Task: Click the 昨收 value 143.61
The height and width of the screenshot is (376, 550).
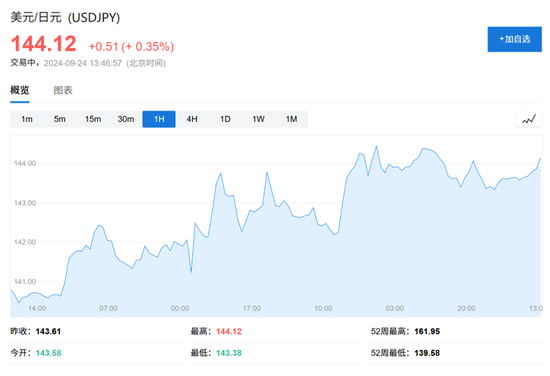Action: 48,331
